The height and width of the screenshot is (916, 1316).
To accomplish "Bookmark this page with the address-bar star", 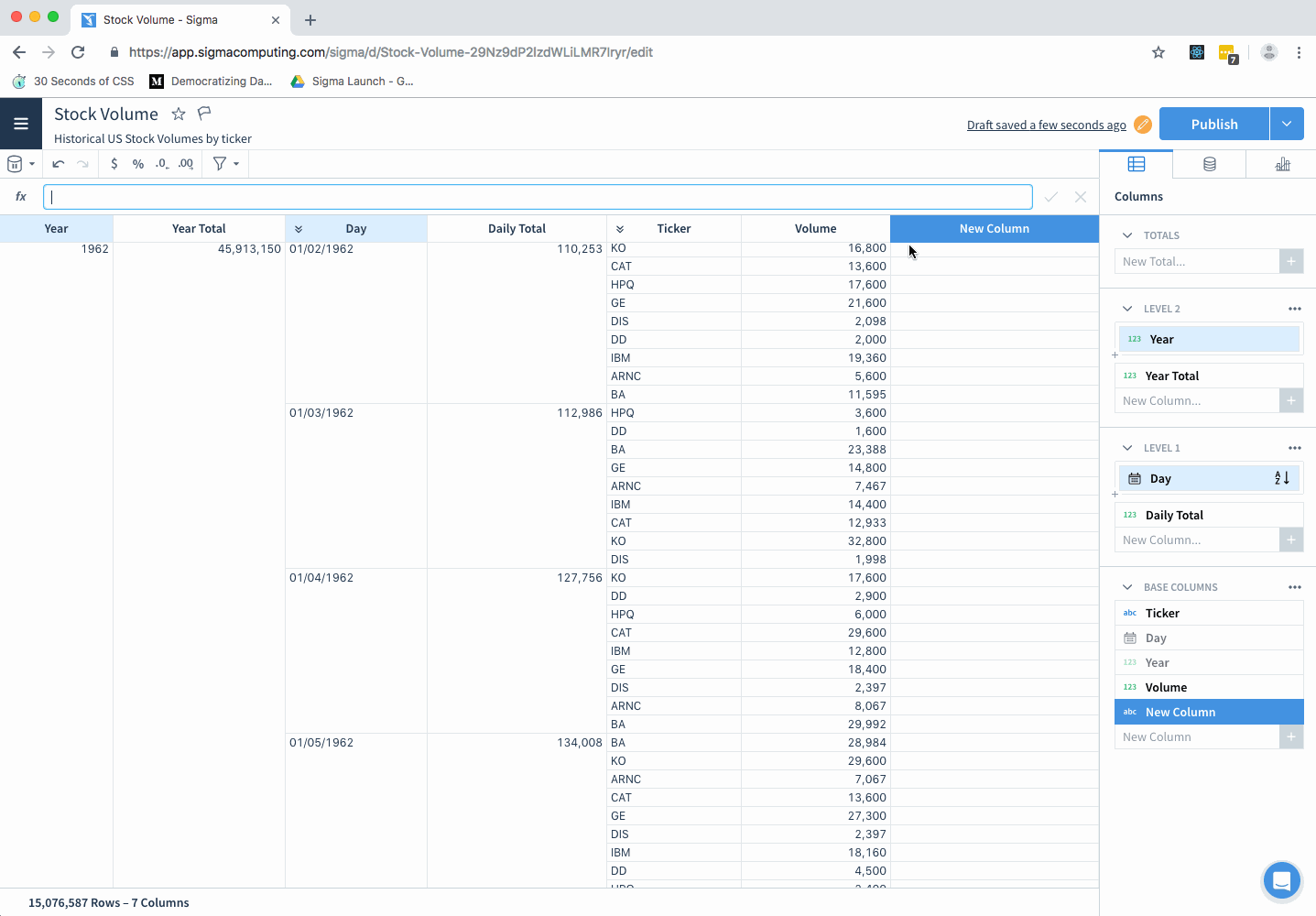I will [1158, 52].
